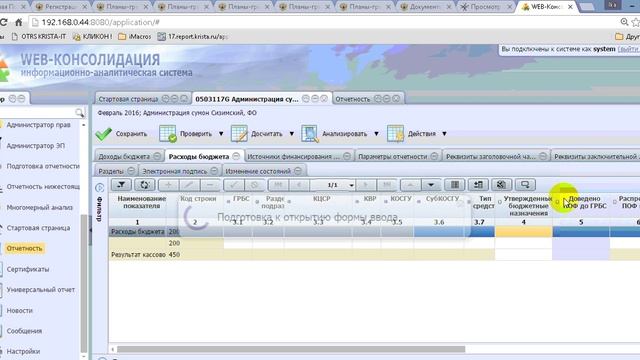Screen dimensions: 640x360
Task: Open Многомерный анализ in sidebar
Action: click(39, 207)
